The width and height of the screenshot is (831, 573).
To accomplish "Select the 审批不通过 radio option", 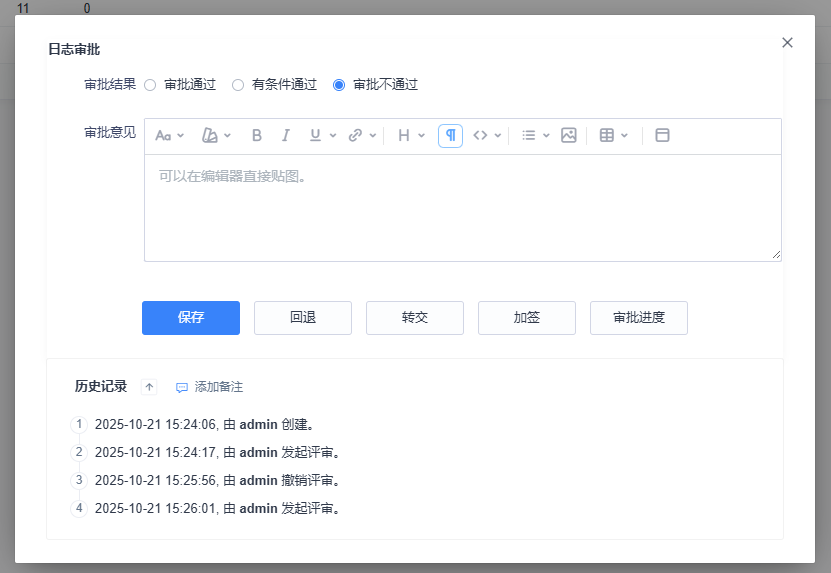I will coord(339,85).
